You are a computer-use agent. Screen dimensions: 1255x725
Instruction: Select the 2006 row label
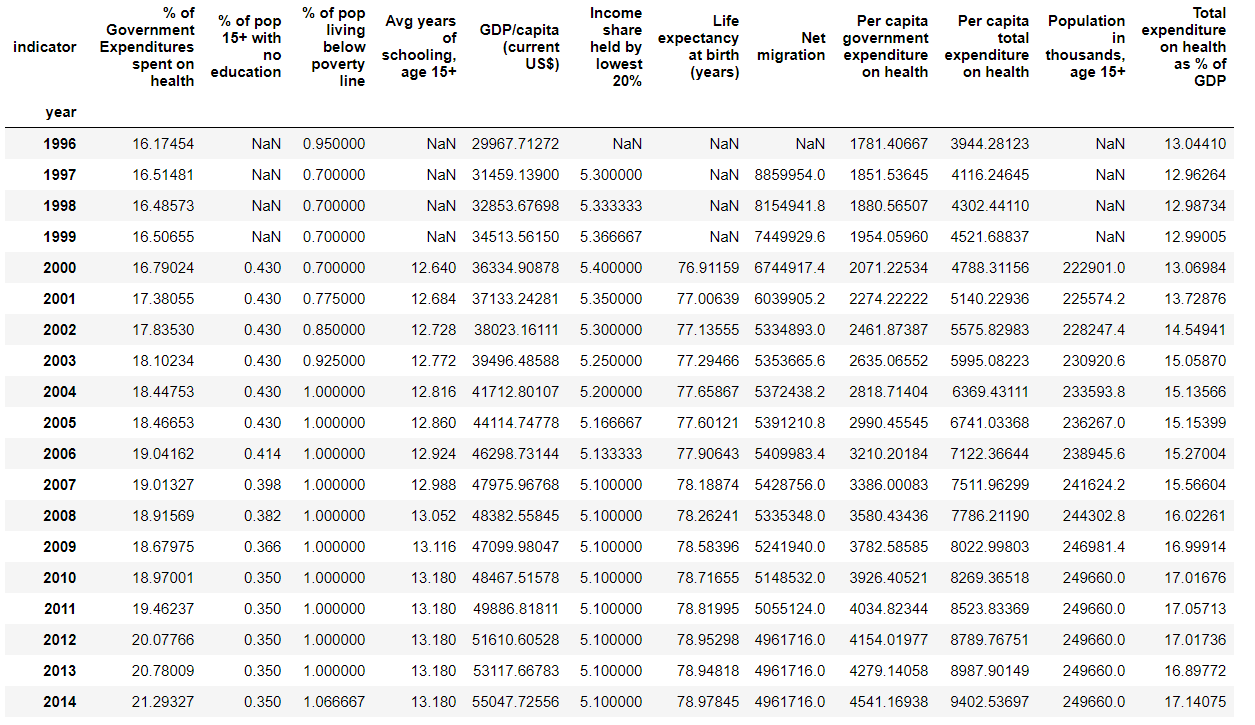pyautogui.click(x=60, y=454)
